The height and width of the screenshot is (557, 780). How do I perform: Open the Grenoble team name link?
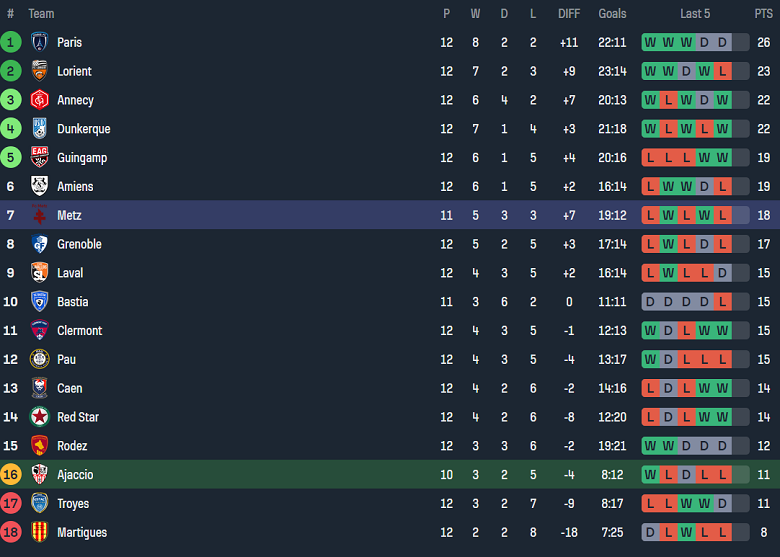pyautogui.click(x=79, y=244)
